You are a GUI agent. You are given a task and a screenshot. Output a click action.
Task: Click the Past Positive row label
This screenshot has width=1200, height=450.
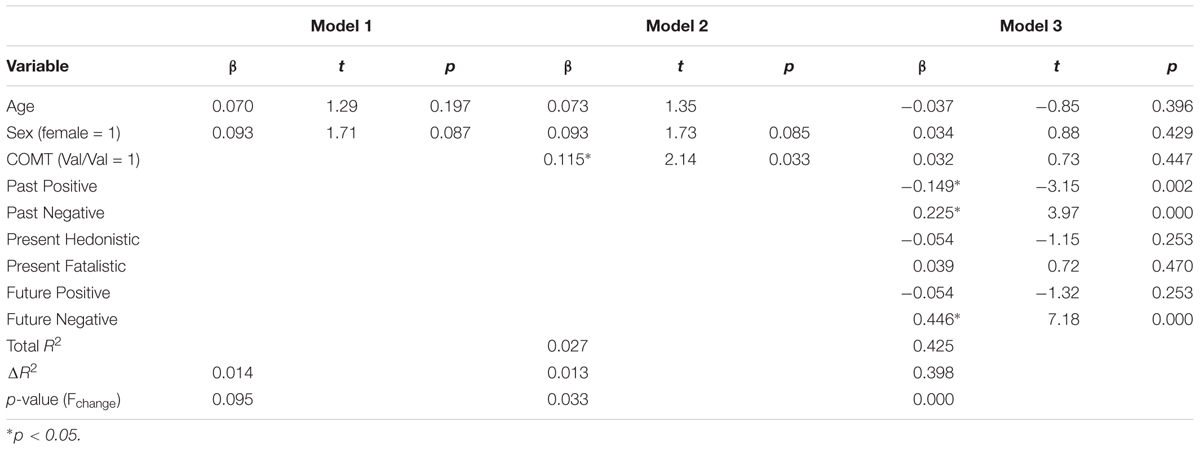tap(46, 185)
